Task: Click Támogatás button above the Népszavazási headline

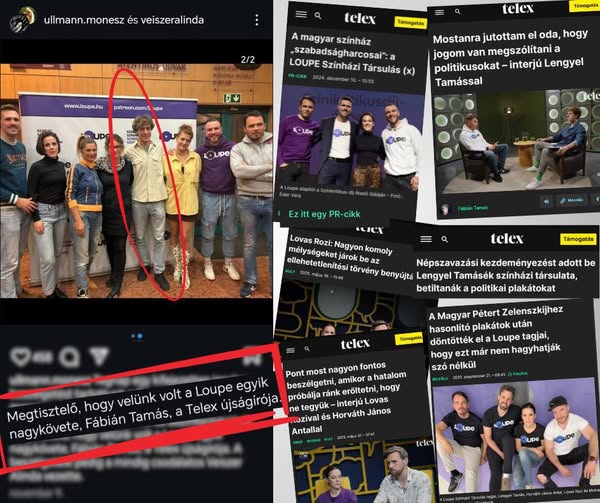Action: tap(578, 239)
